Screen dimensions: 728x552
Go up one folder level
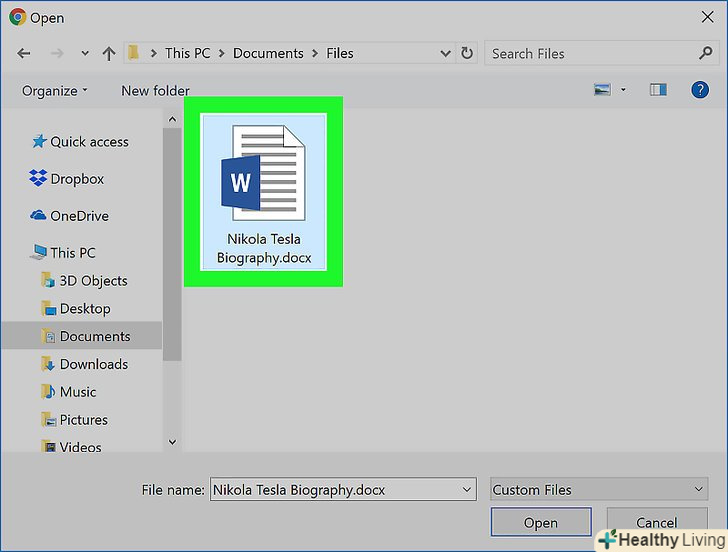109,53
